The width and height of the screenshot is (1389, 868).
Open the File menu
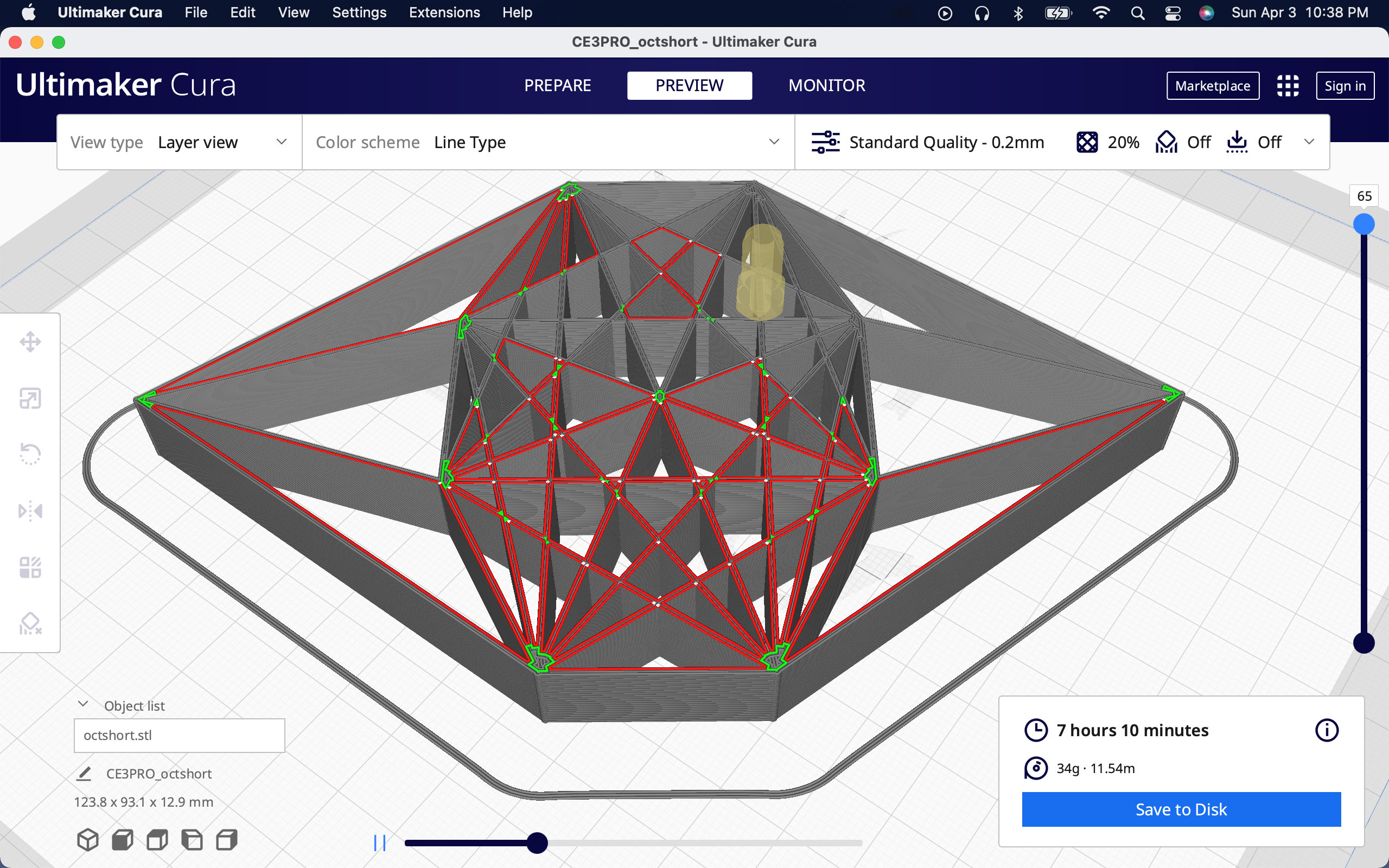coord(196,12)
